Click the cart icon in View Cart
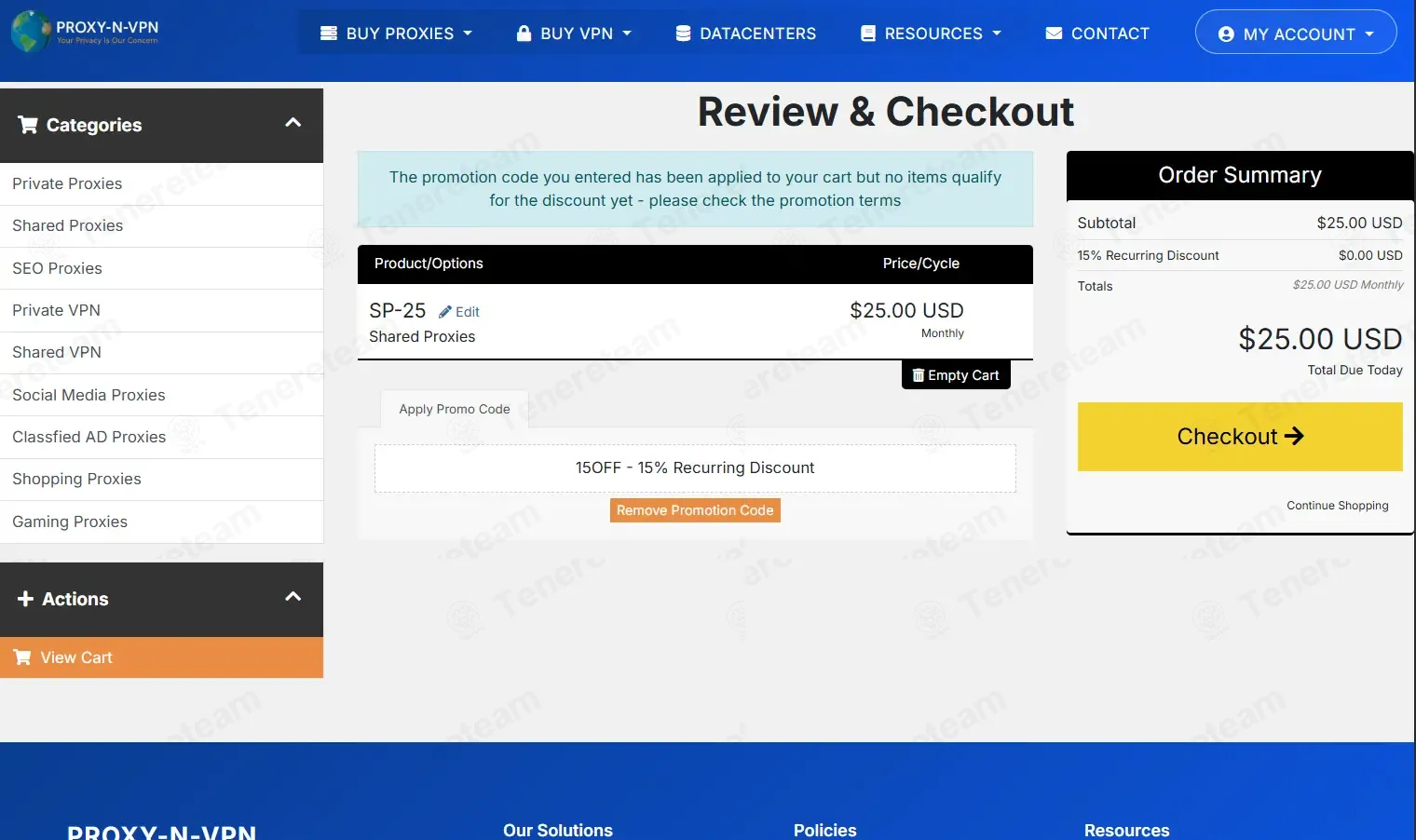 [x=22, y=657]
